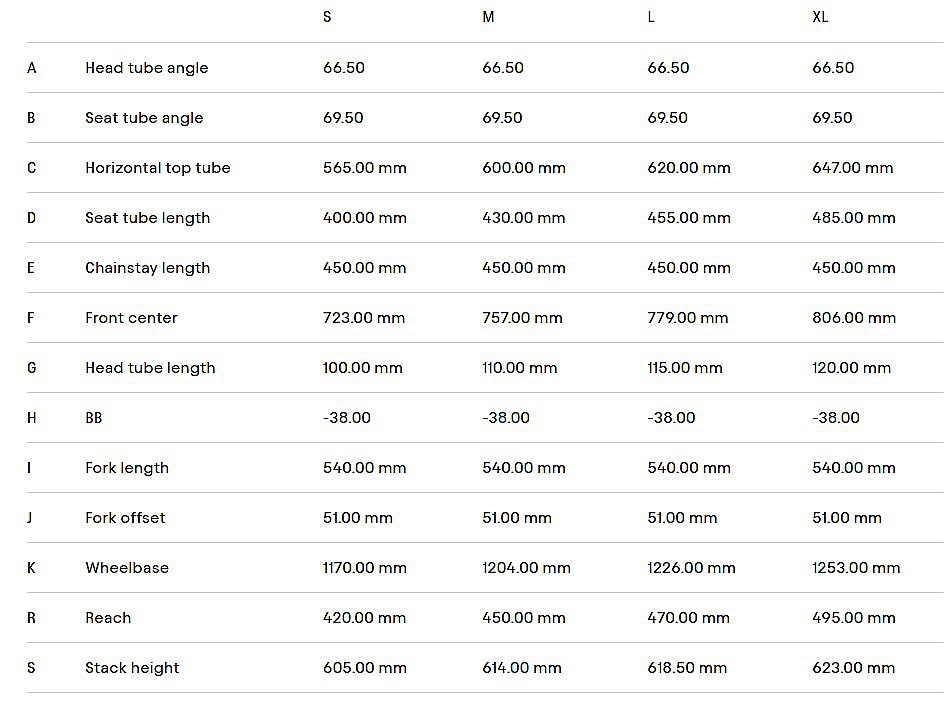This screenshot has height=703, width=944.
Task: Select the Seat tube angle row label
Action: (144, 118)
